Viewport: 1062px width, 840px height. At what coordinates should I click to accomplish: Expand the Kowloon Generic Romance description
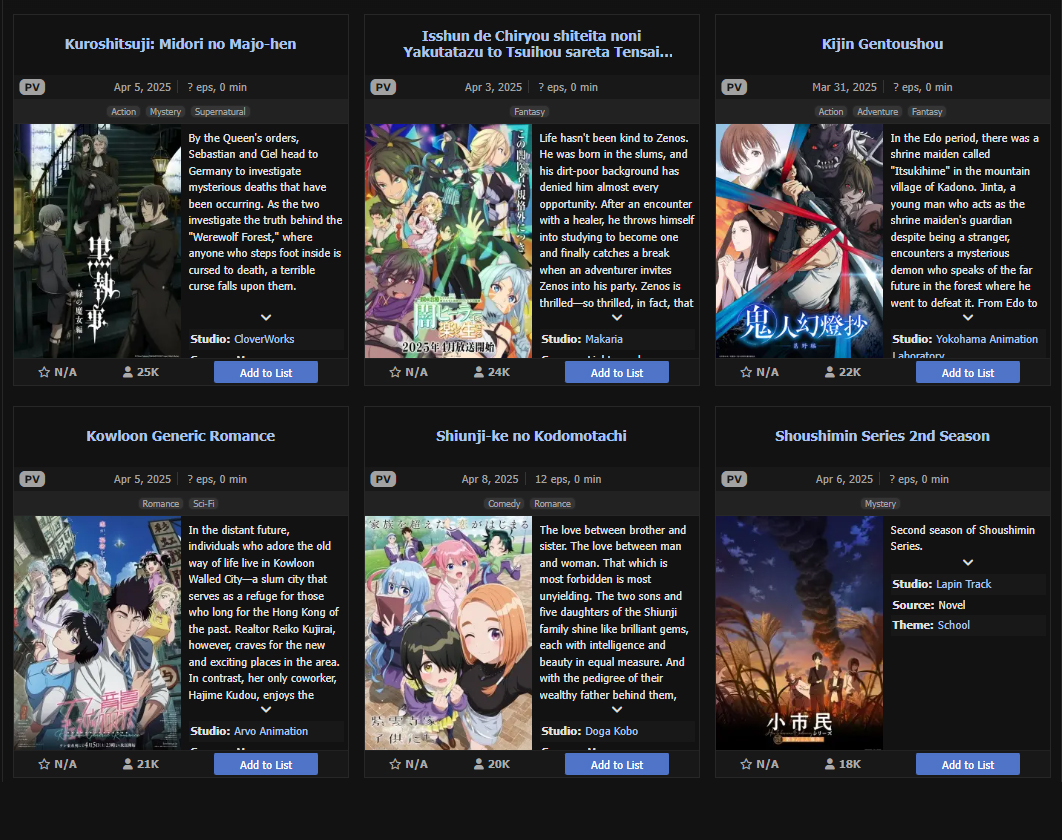point(266,709)
